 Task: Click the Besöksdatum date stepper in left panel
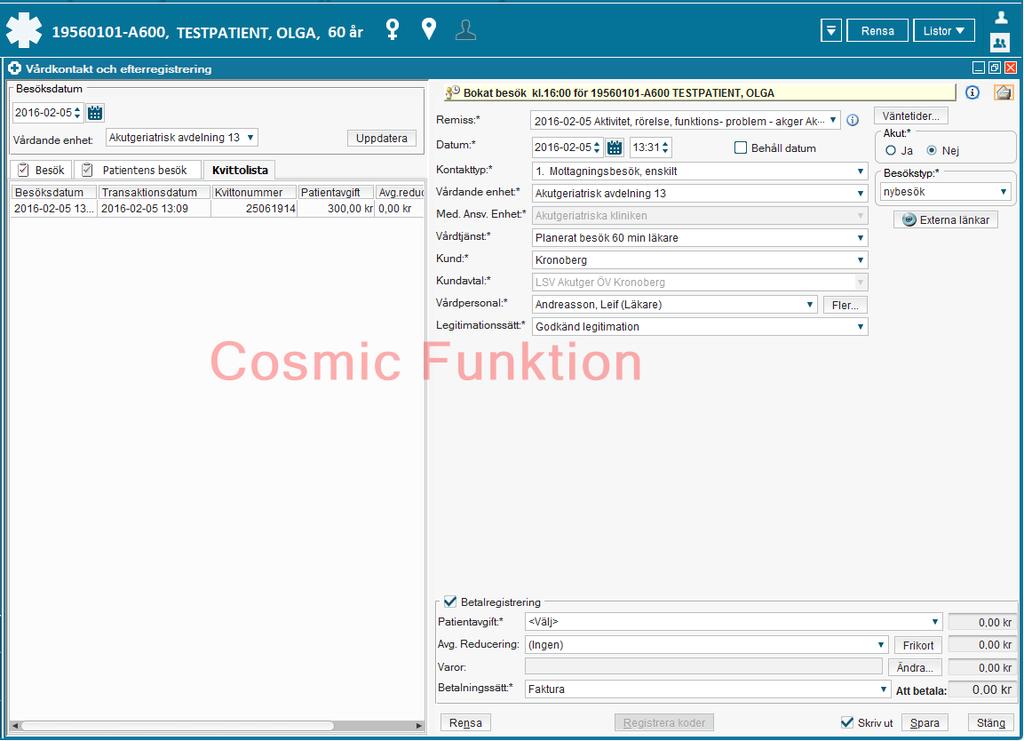point(77,113)
